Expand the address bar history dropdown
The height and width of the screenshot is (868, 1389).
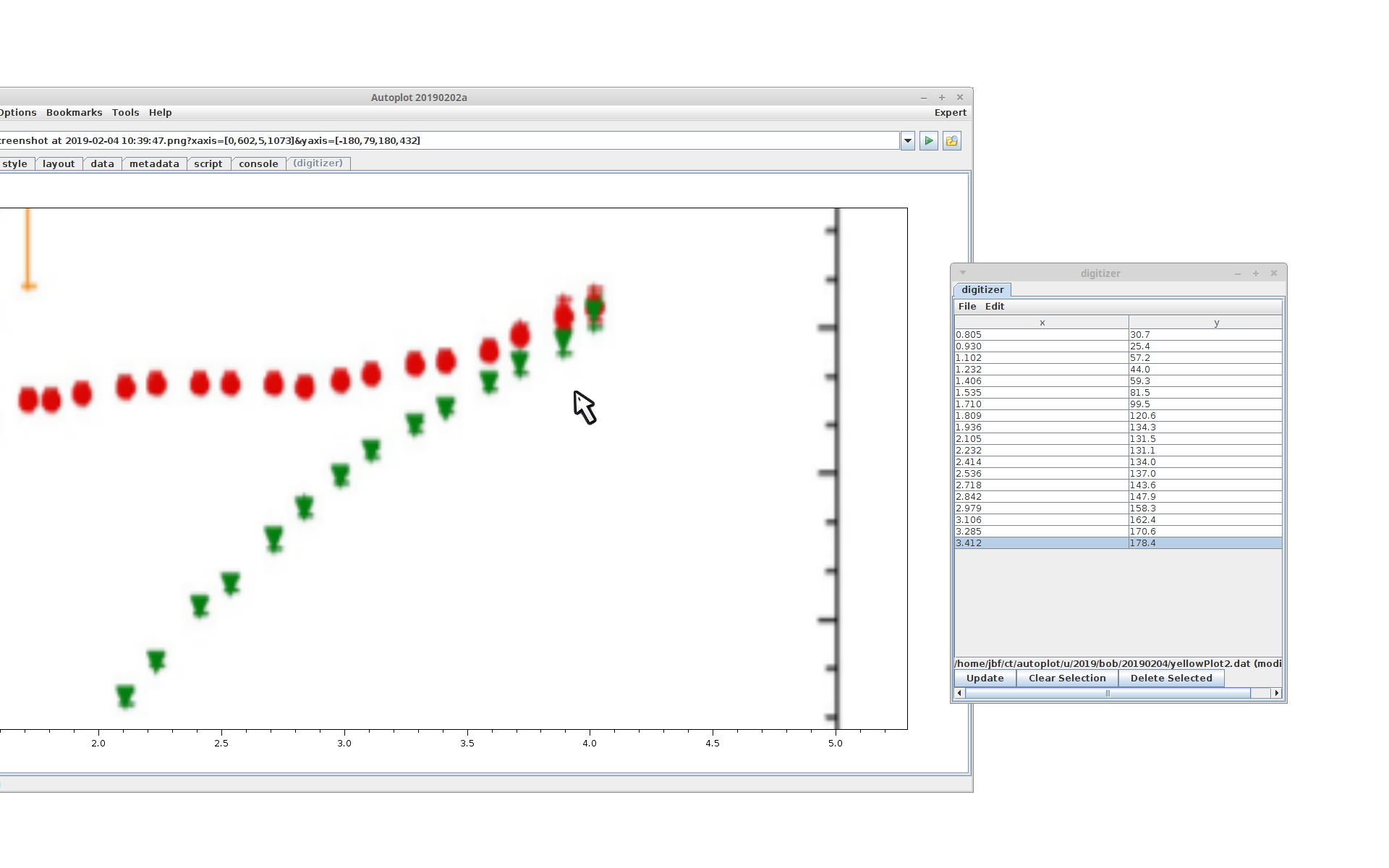[x=908, y=141]
